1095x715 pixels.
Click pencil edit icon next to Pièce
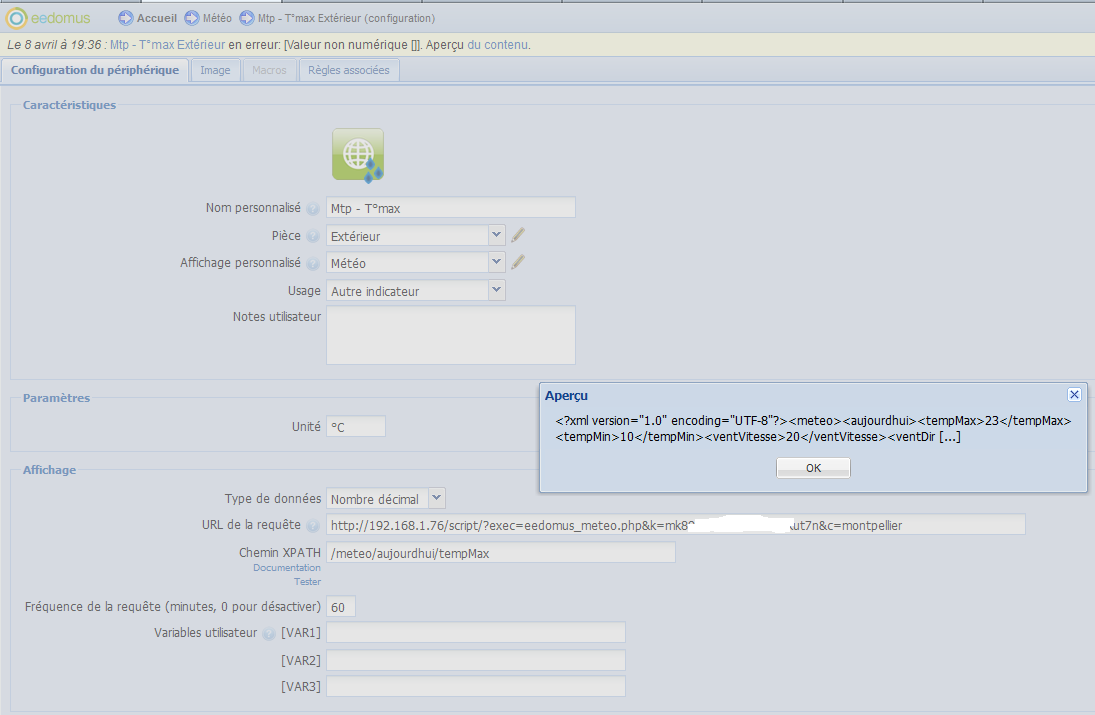coord(518,236)
